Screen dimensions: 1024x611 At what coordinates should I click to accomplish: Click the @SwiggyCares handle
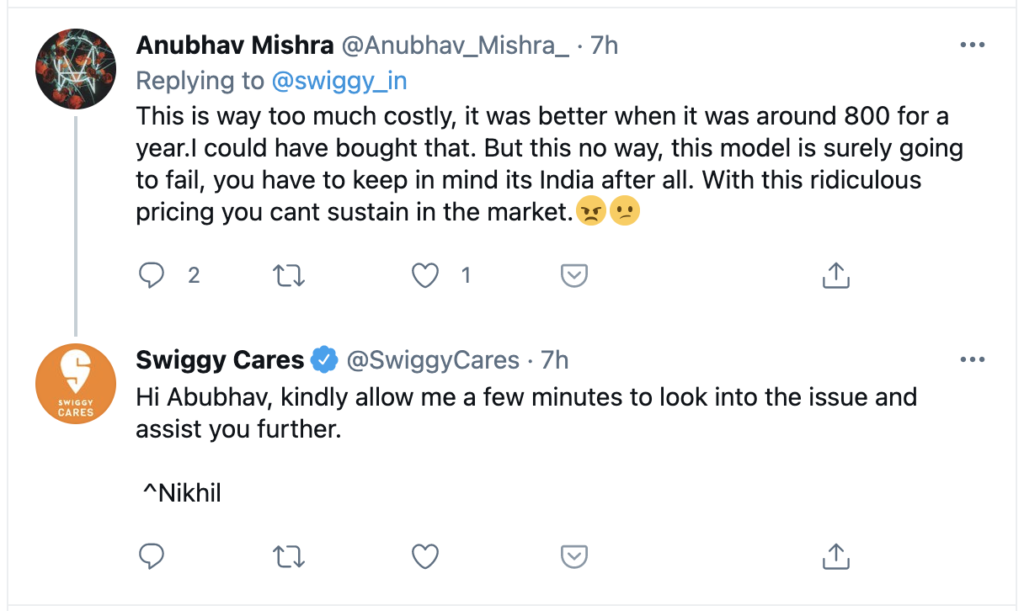click(432, 359)
